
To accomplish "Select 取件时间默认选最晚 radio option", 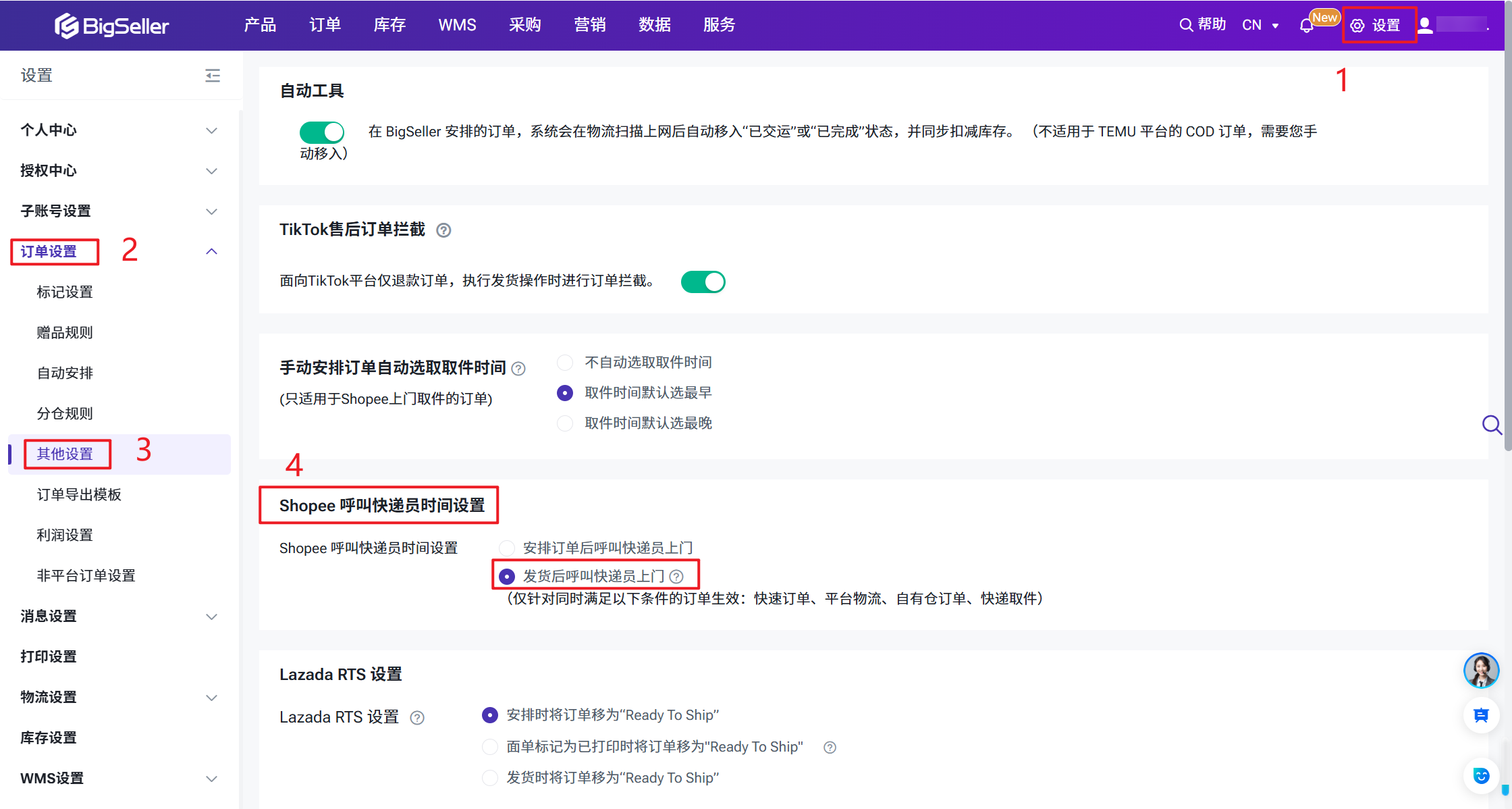I will point(565,423).
